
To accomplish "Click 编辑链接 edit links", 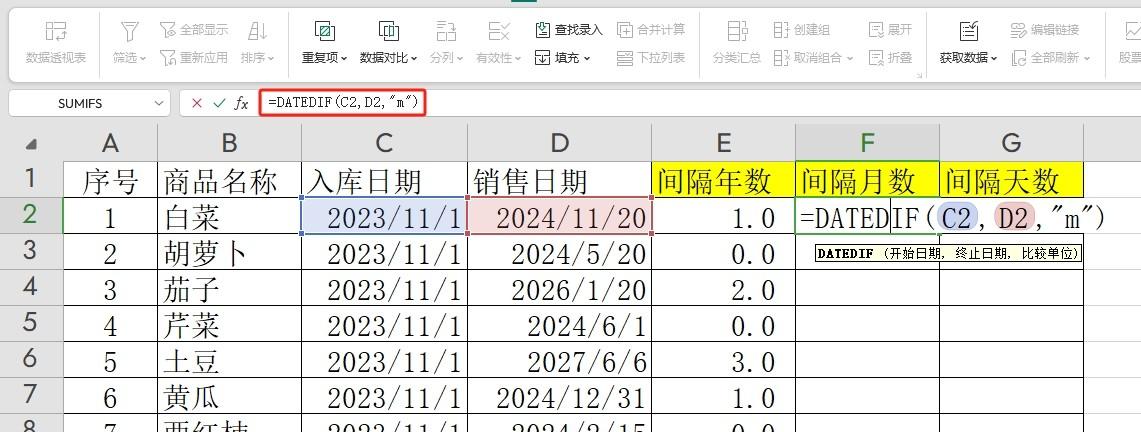I will coord(1045,30).
